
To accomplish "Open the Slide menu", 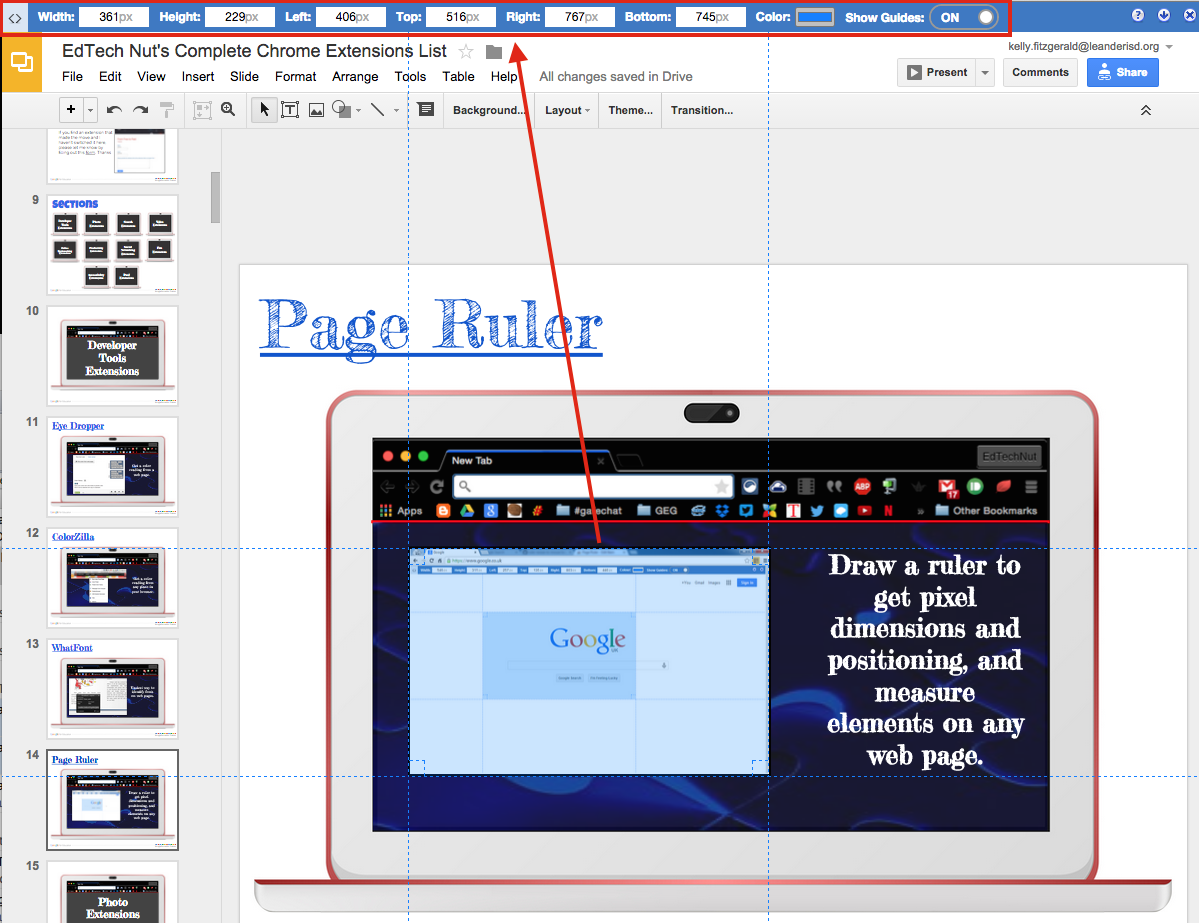I will (x=245, y=76).
